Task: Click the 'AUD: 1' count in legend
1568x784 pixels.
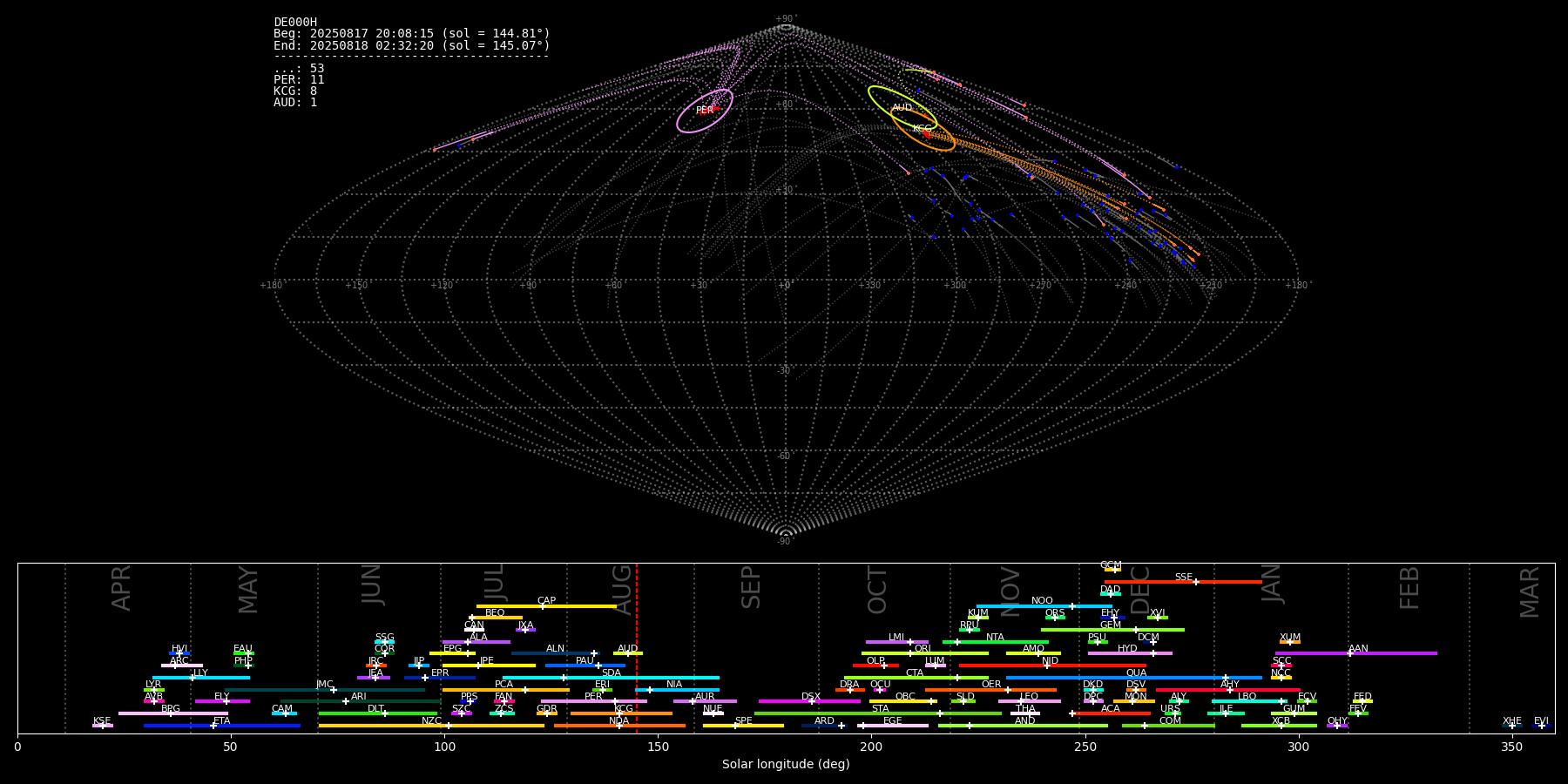Action: (x=295, y=102)
